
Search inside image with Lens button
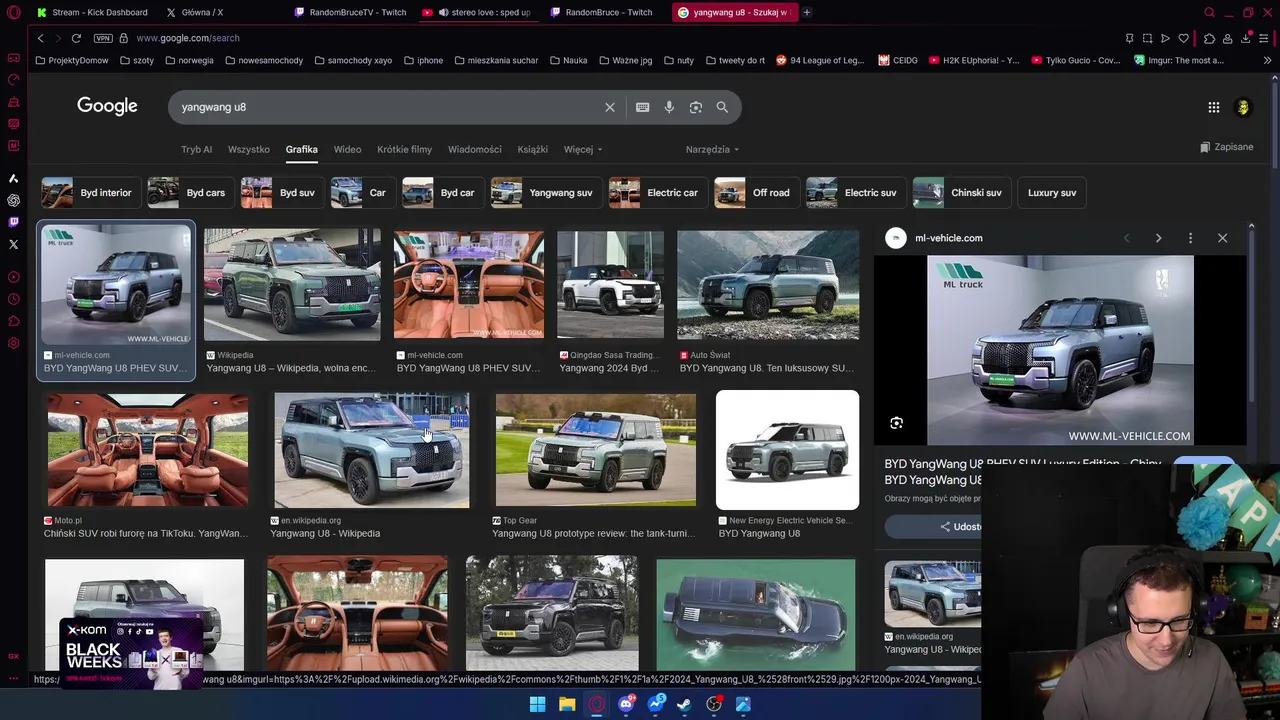click(896, 423)
